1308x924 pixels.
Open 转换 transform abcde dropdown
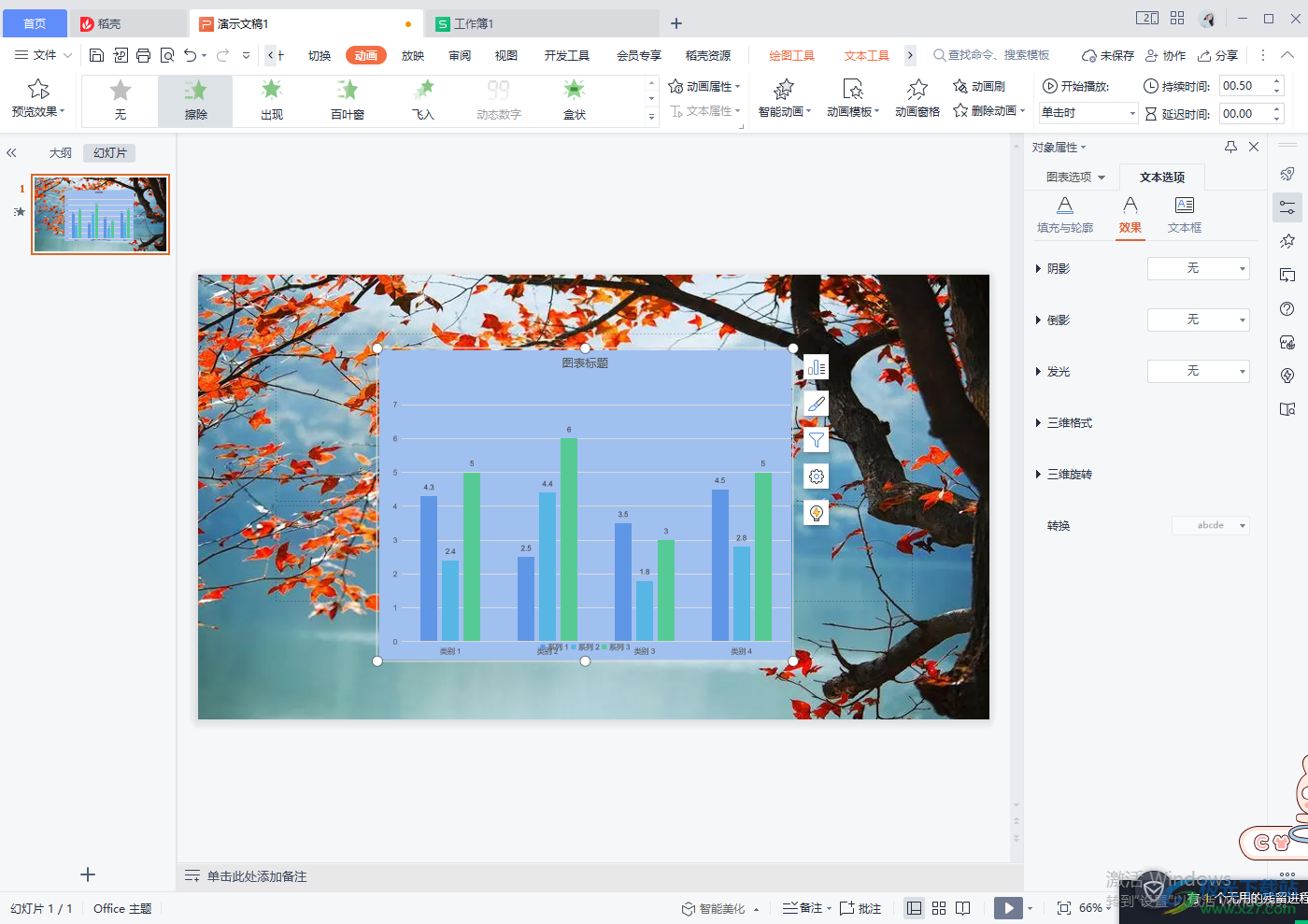1211,525
